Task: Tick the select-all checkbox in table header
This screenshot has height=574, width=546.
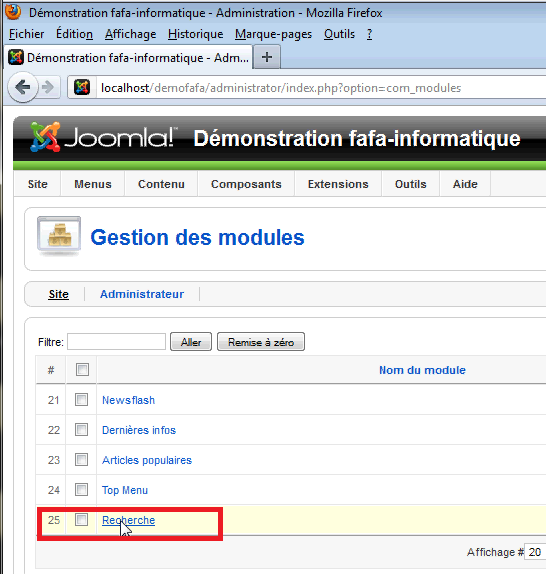Action: pyautogui.click(x=82, y=369)
